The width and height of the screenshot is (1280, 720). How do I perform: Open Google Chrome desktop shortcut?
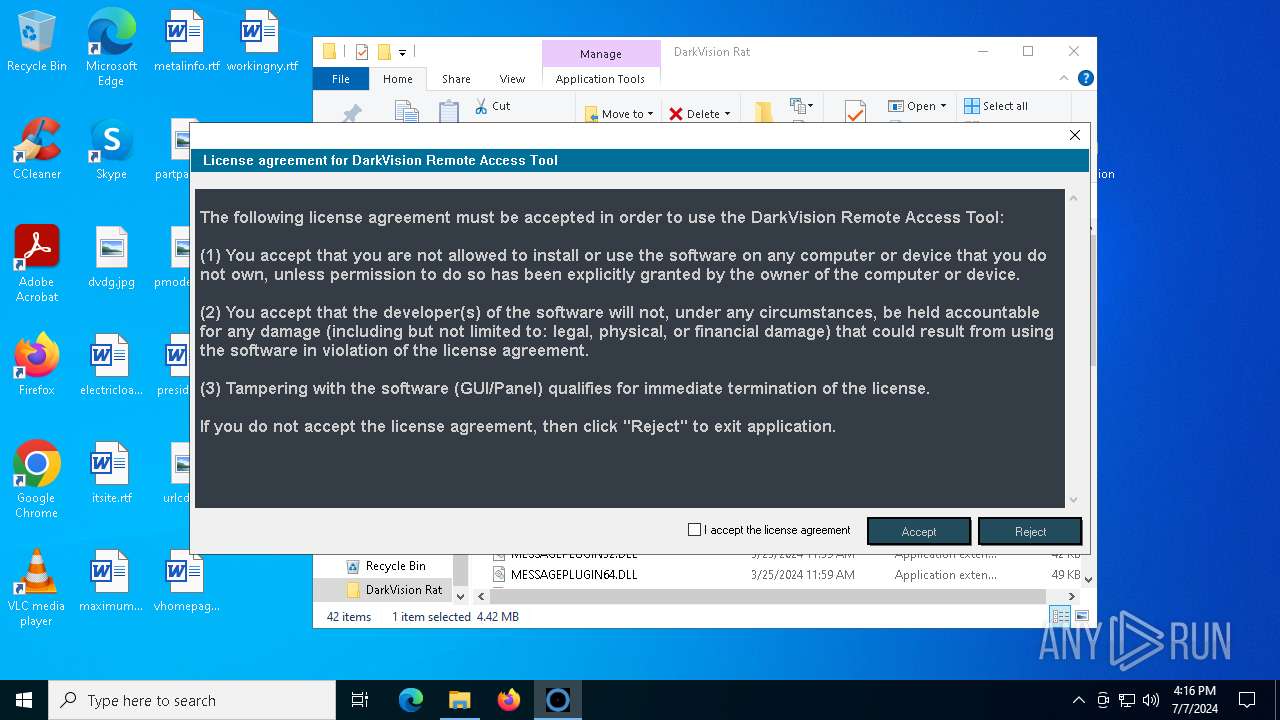point(37,479)
